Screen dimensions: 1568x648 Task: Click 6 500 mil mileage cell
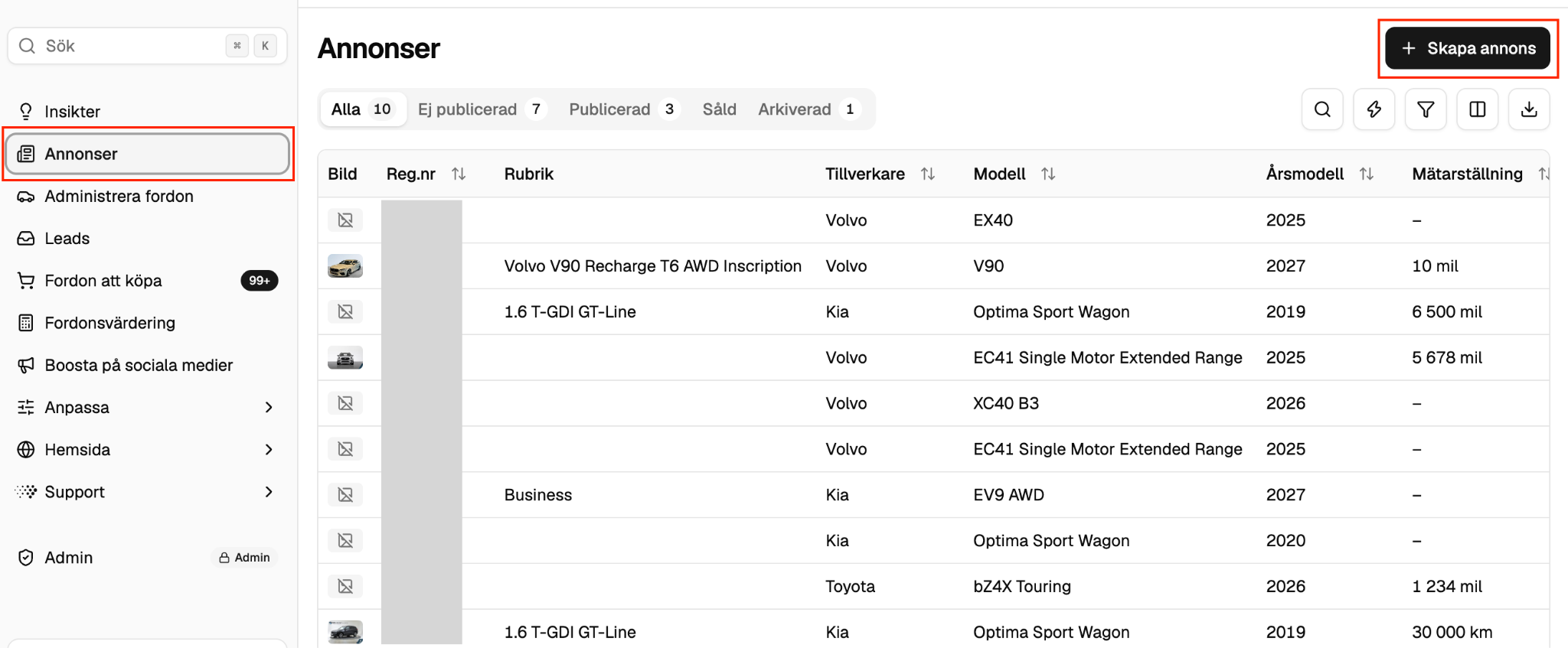[1447, 312]
